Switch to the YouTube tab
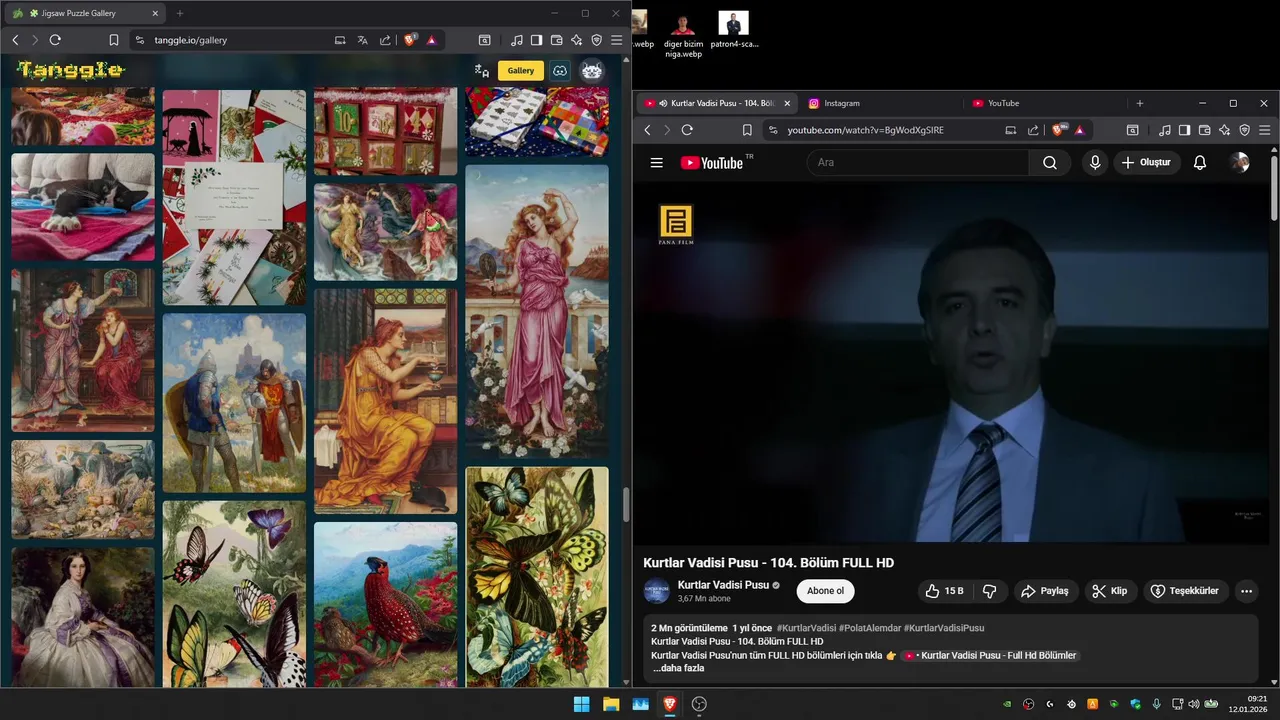The image size is (1280, 720). (1003, 103)
